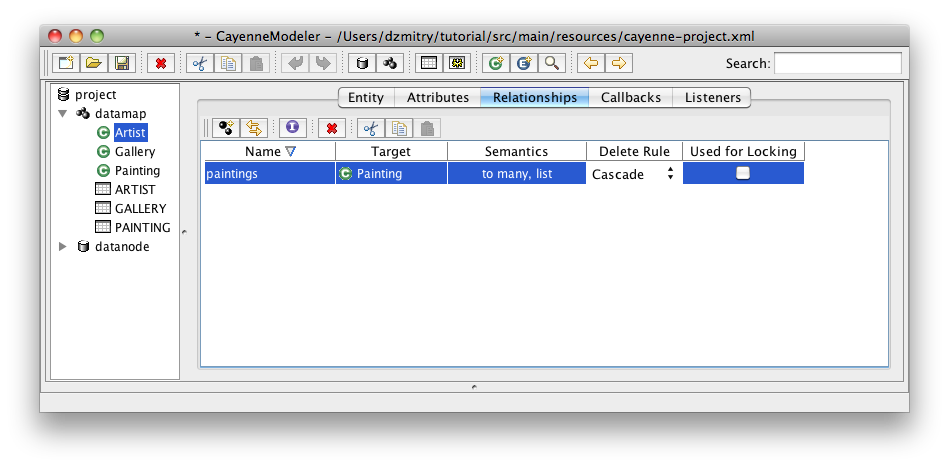The image size is (949, 467).
Task: Click the New Project toolbar icon
Action: [66, 63]
